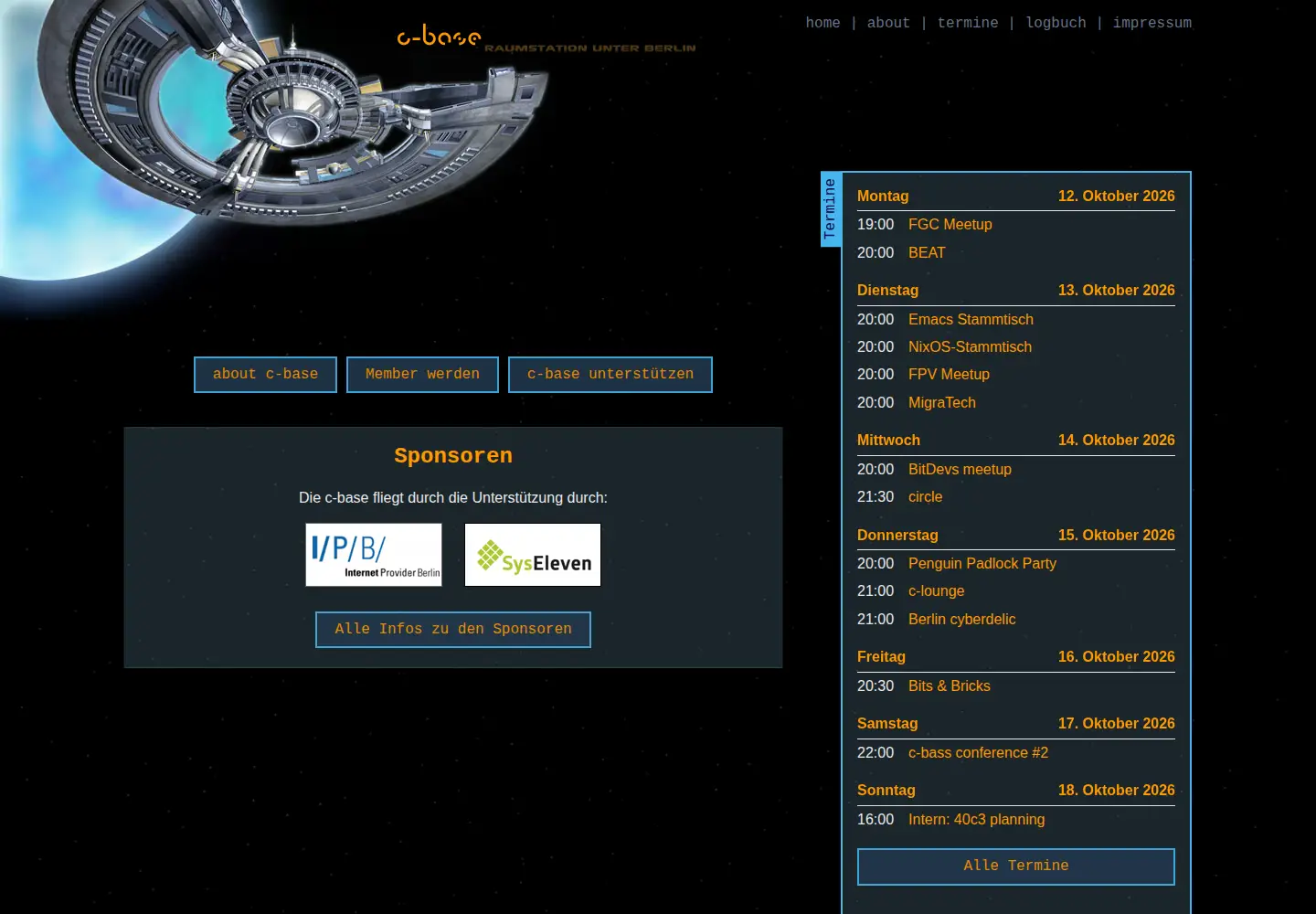Screen dimensions: 1316x914
Task: Click the Sponsoren heading
Action: [453, 456]
